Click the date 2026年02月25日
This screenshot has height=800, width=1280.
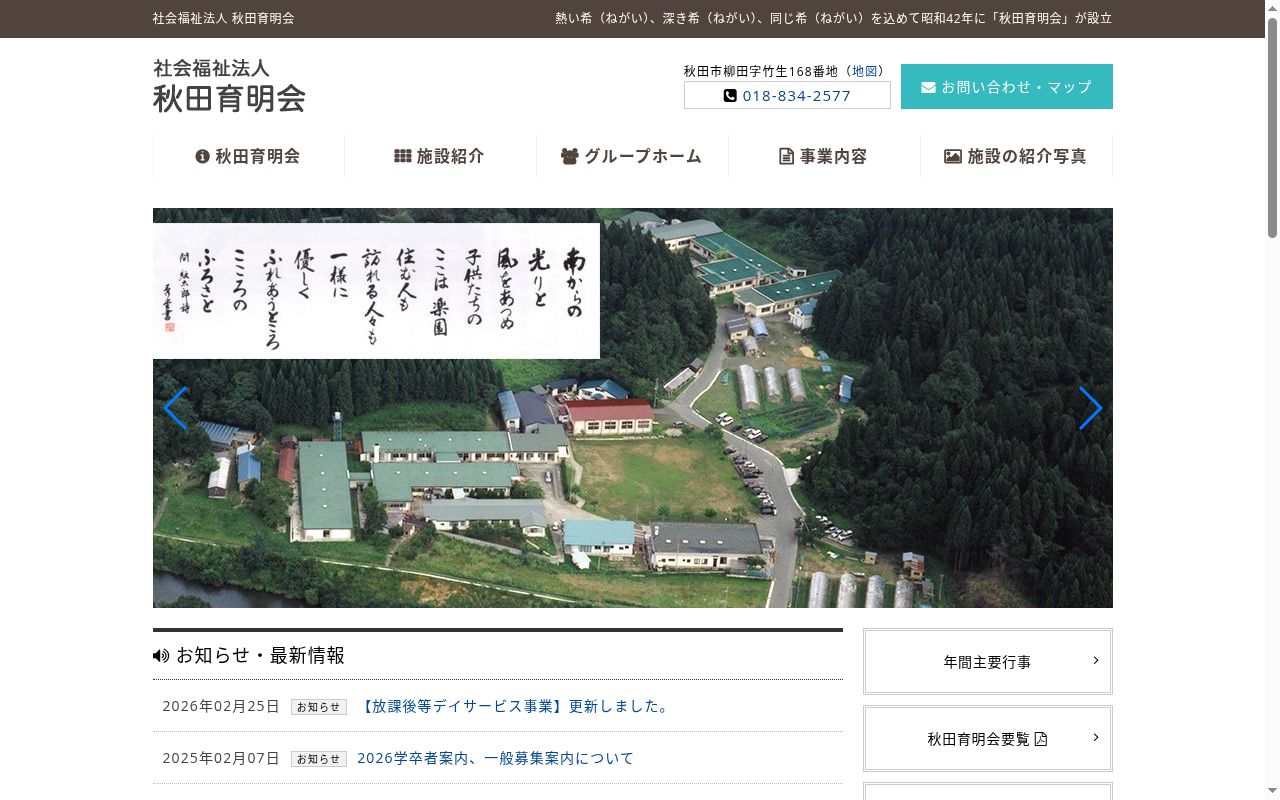(221, 706)
